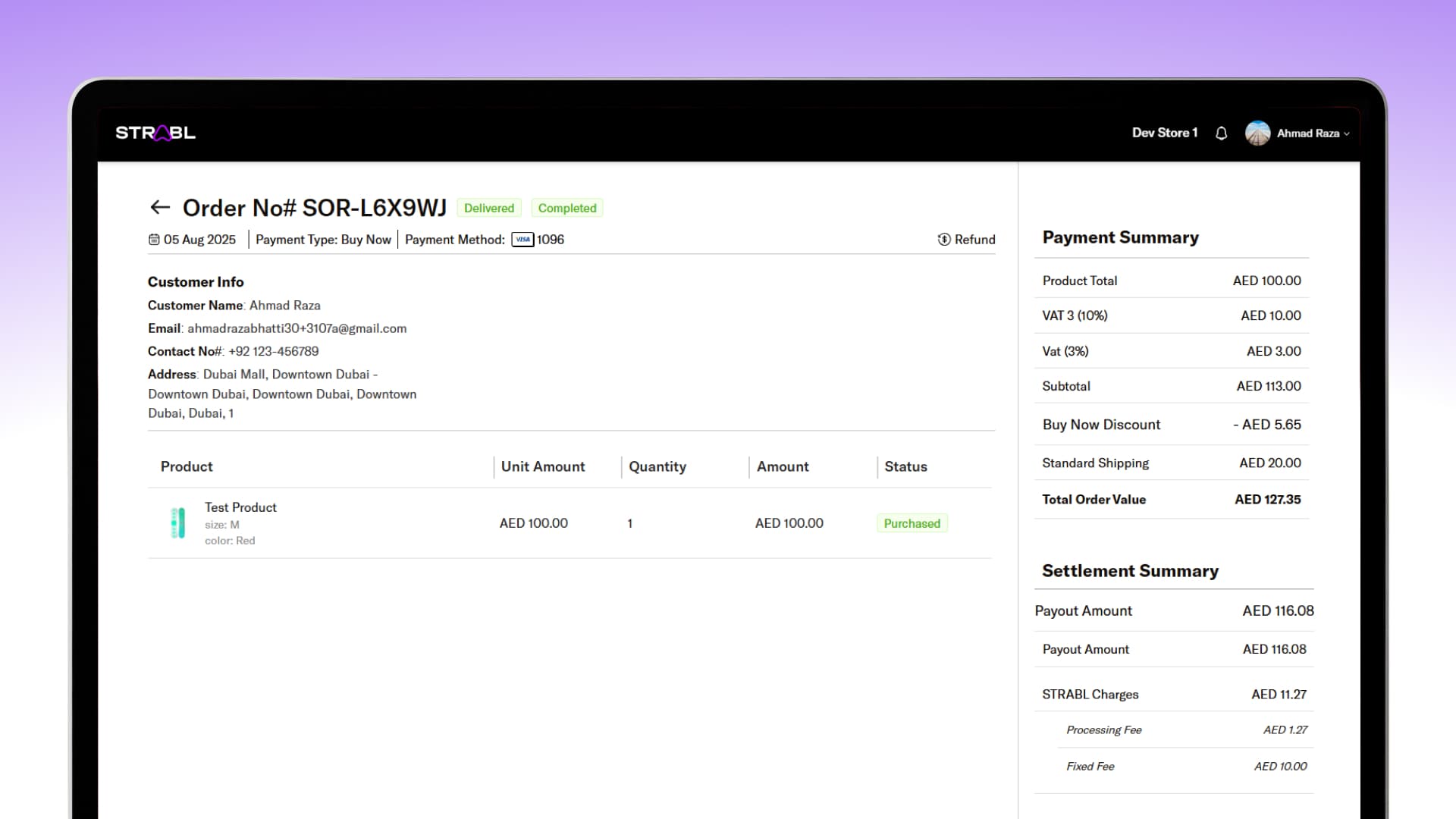Click the calendar icon beside the order date
1456x819 pixels.
[x=154, y=240]
